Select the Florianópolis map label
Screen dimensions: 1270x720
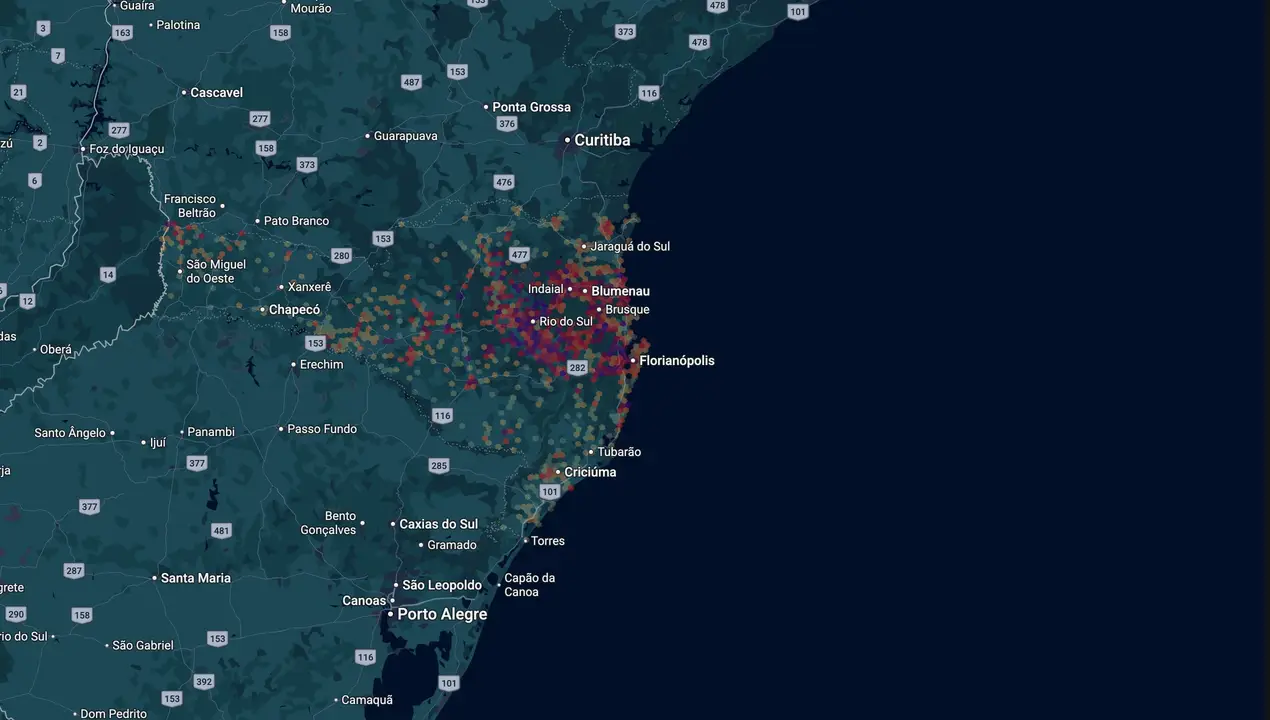(x=677, y=361)
